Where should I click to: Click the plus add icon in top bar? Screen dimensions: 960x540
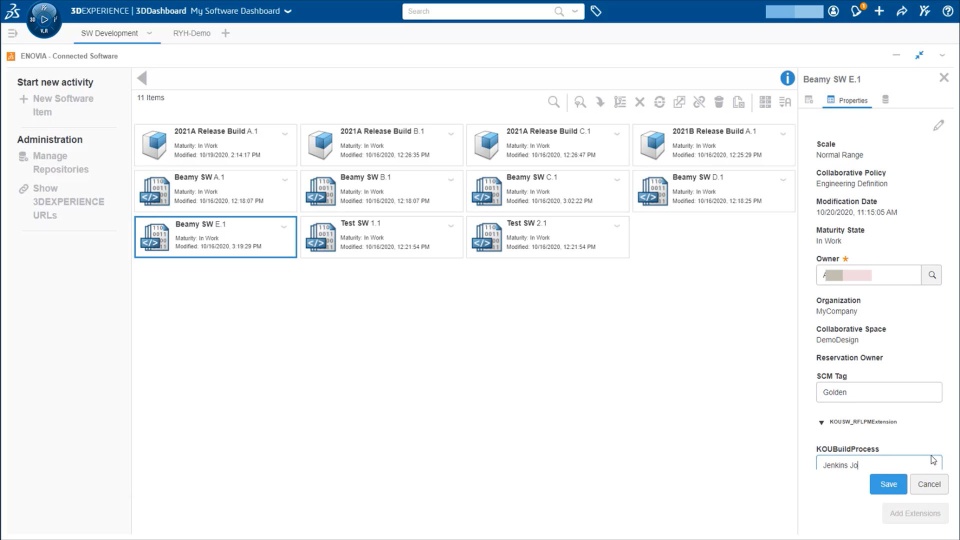tap(879, 11)
